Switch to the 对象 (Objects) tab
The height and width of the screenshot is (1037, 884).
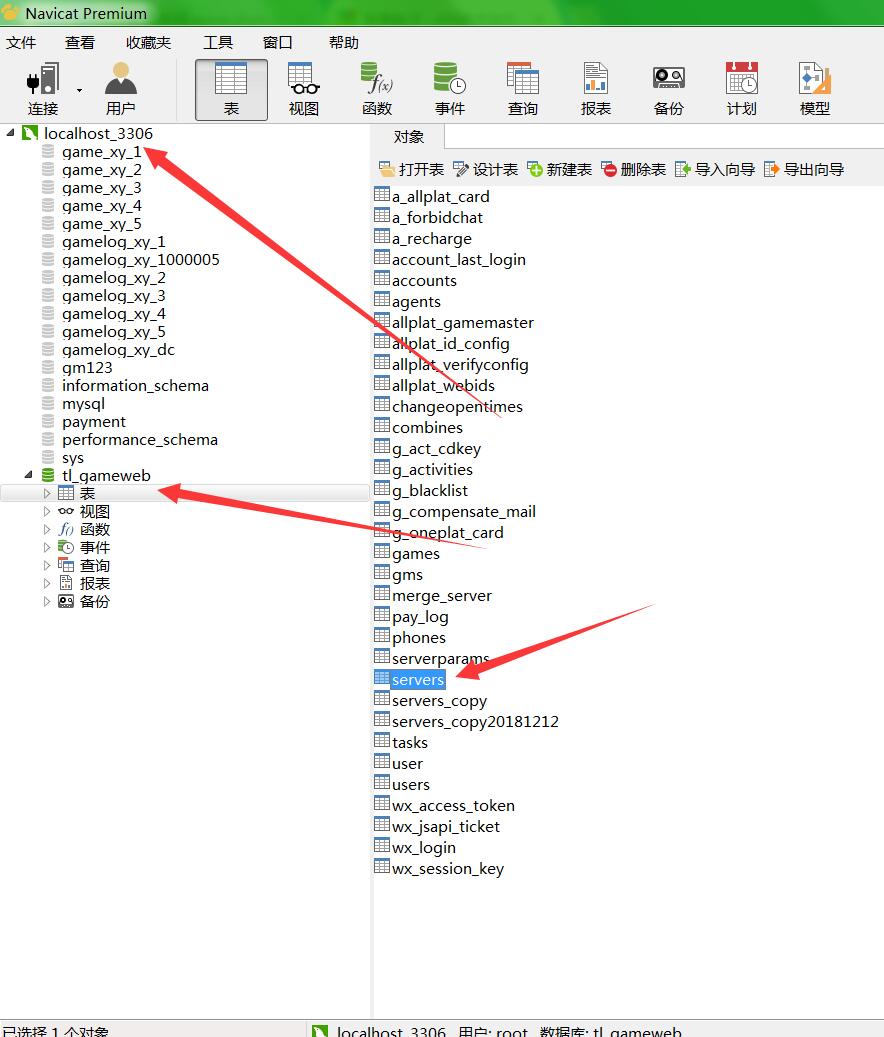click(408, 137)
